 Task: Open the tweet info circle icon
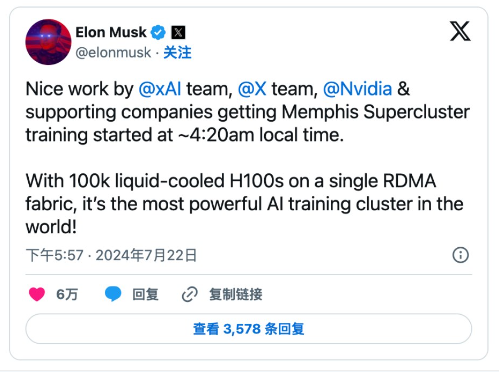click(x=460, y=255)
